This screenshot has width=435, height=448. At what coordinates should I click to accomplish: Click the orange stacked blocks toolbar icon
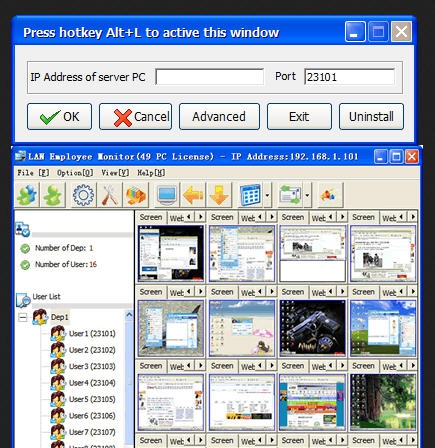(135, 195)
